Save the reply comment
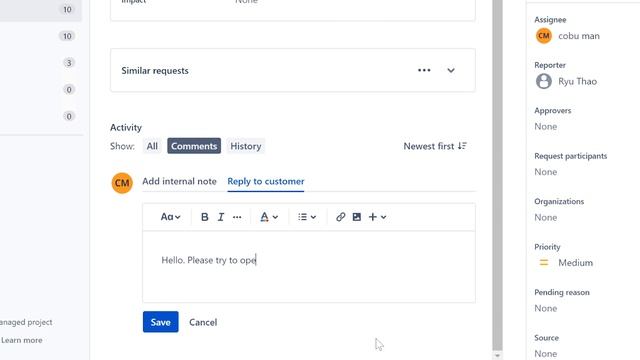Image resolution: width=640 pixels, height=360 pixels. click(x=160, y=322)
